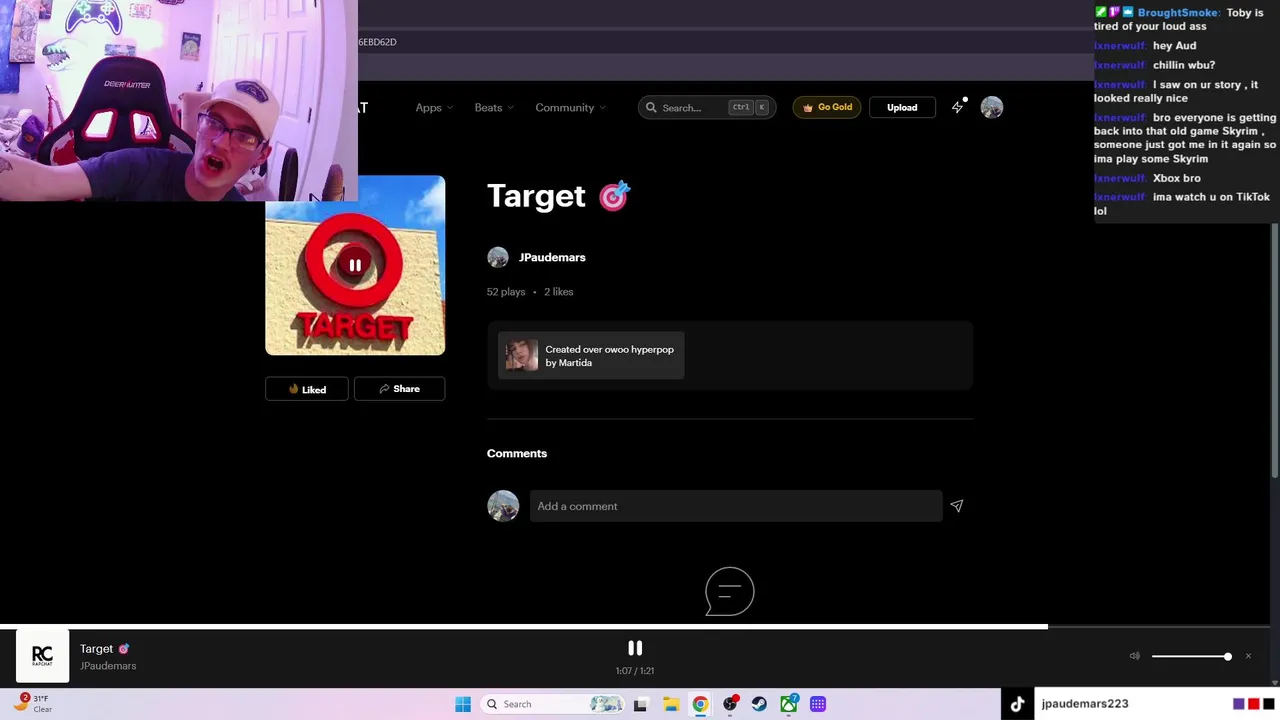The image size is (1280, 720).
Task: Click the Go Gold button
Action: (x=827, y=108)
